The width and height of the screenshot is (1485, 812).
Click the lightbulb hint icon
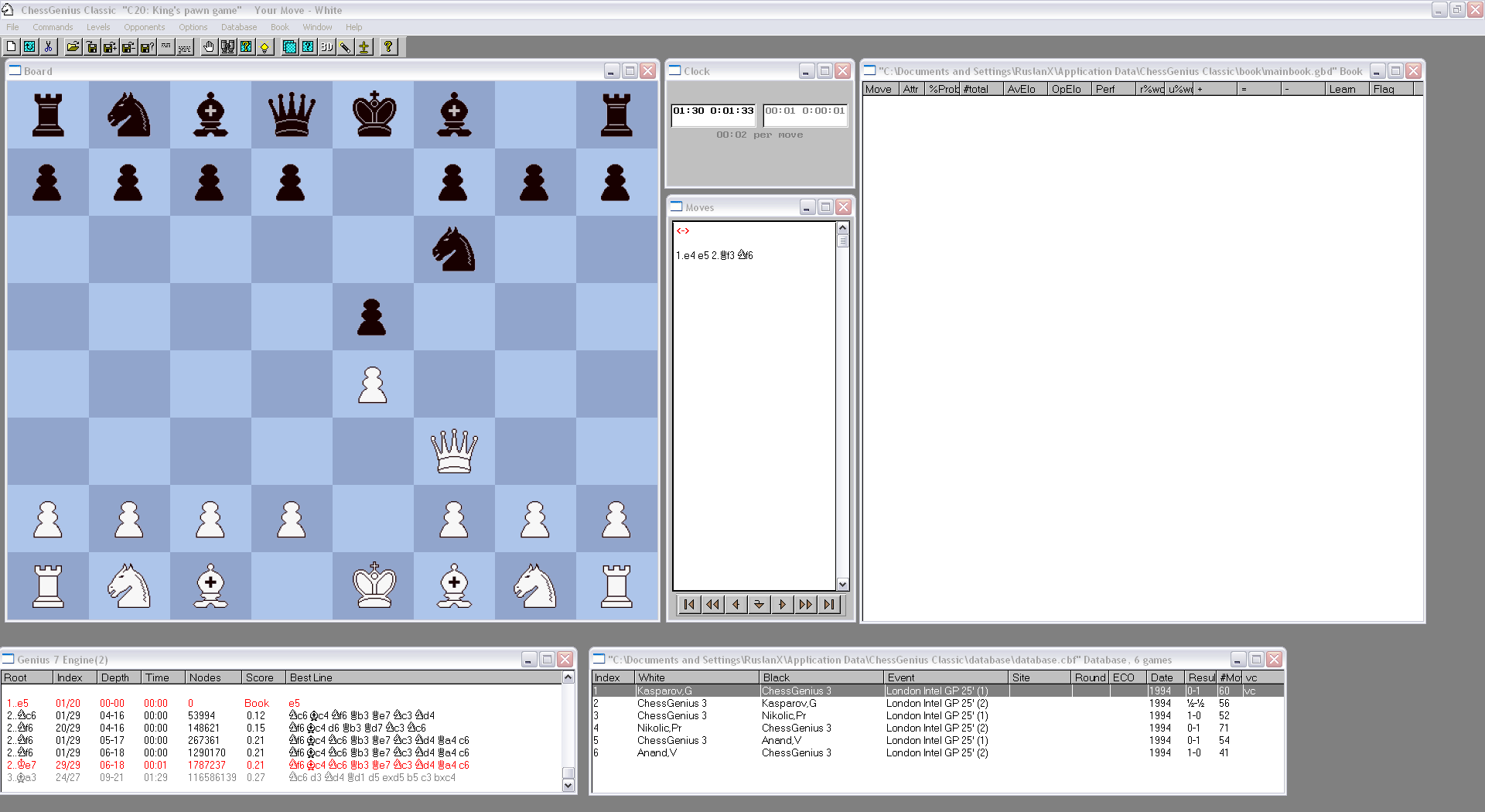[265, 47]
